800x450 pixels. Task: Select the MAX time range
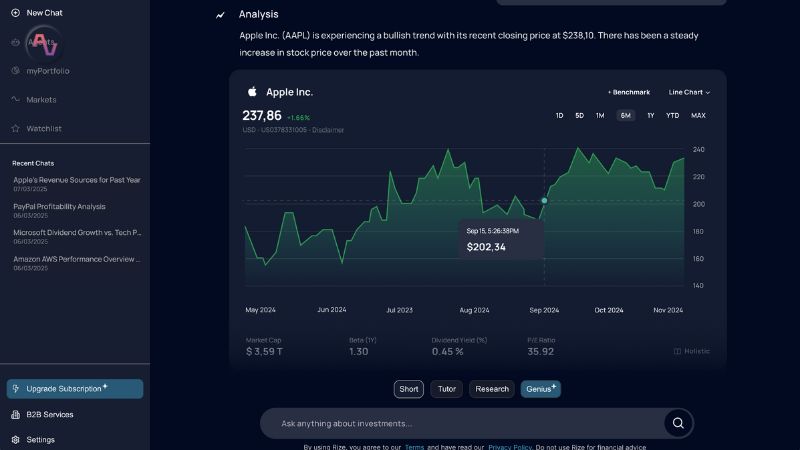tap(698, 116)
